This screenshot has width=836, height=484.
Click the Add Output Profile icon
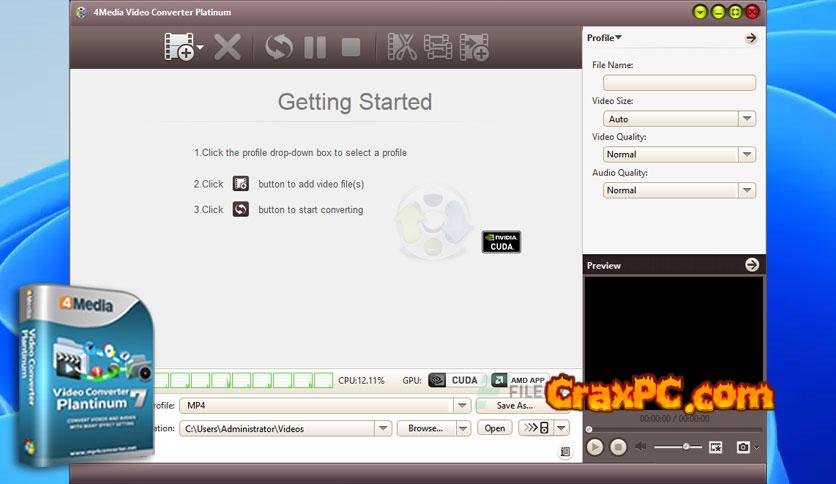click(474, 46)
